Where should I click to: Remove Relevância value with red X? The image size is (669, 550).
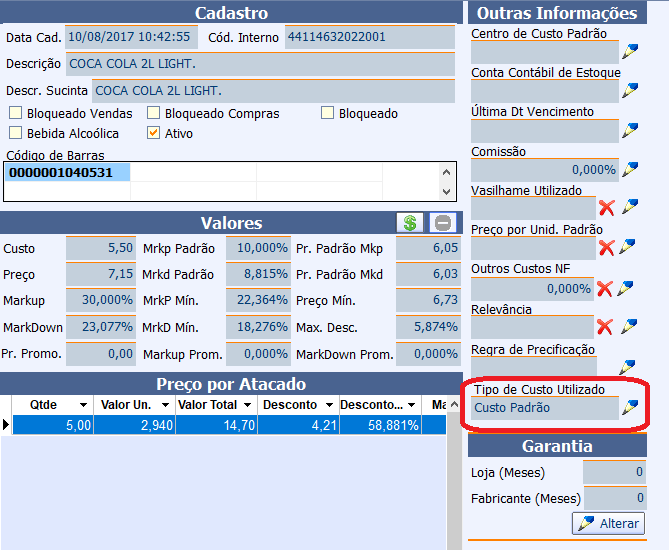606,327
